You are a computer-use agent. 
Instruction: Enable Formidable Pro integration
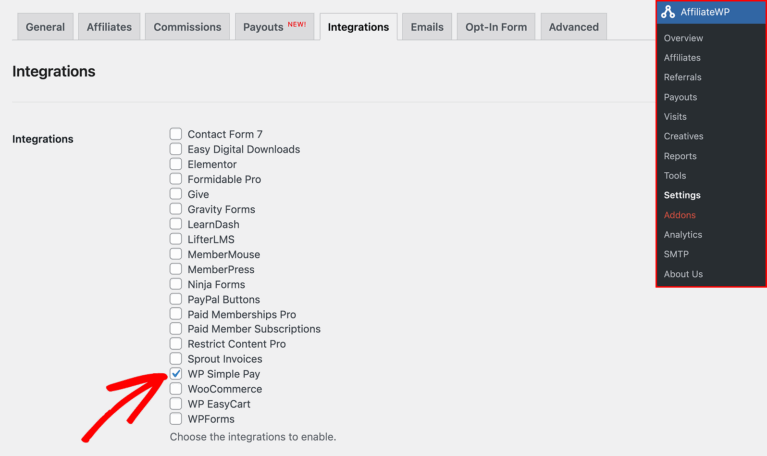pos(176,179)
